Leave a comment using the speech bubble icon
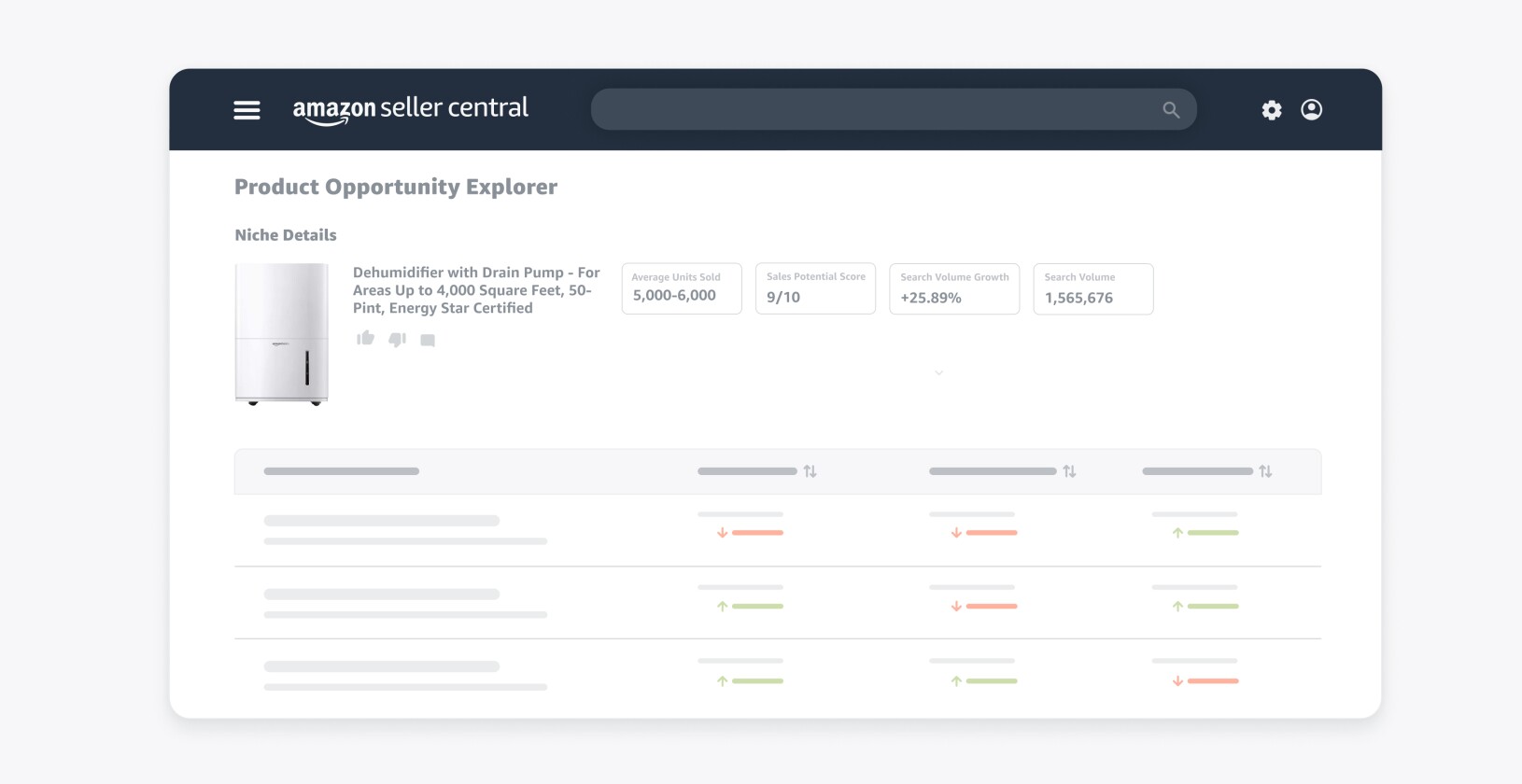Screen dimensions: 1522x784 click(x=428, y=341)
